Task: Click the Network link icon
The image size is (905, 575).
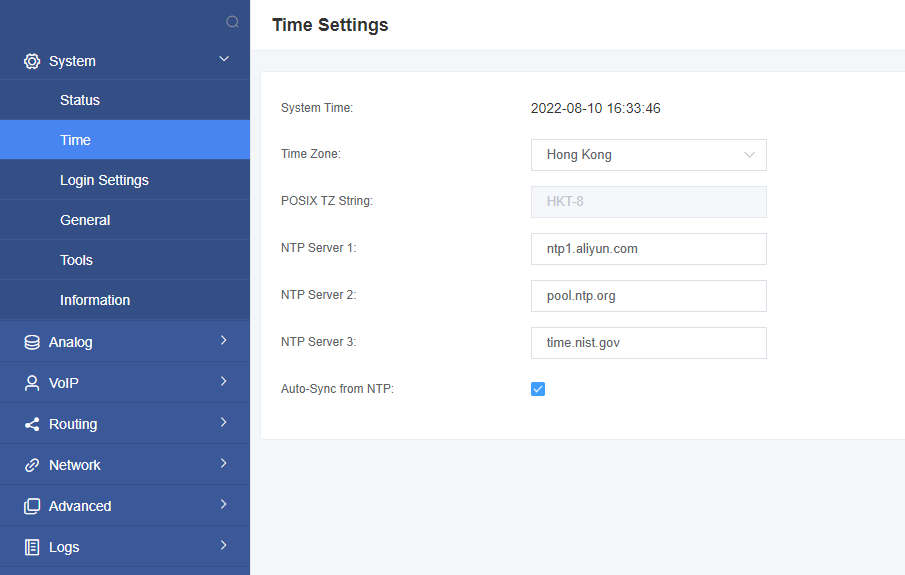Action: 32,465
